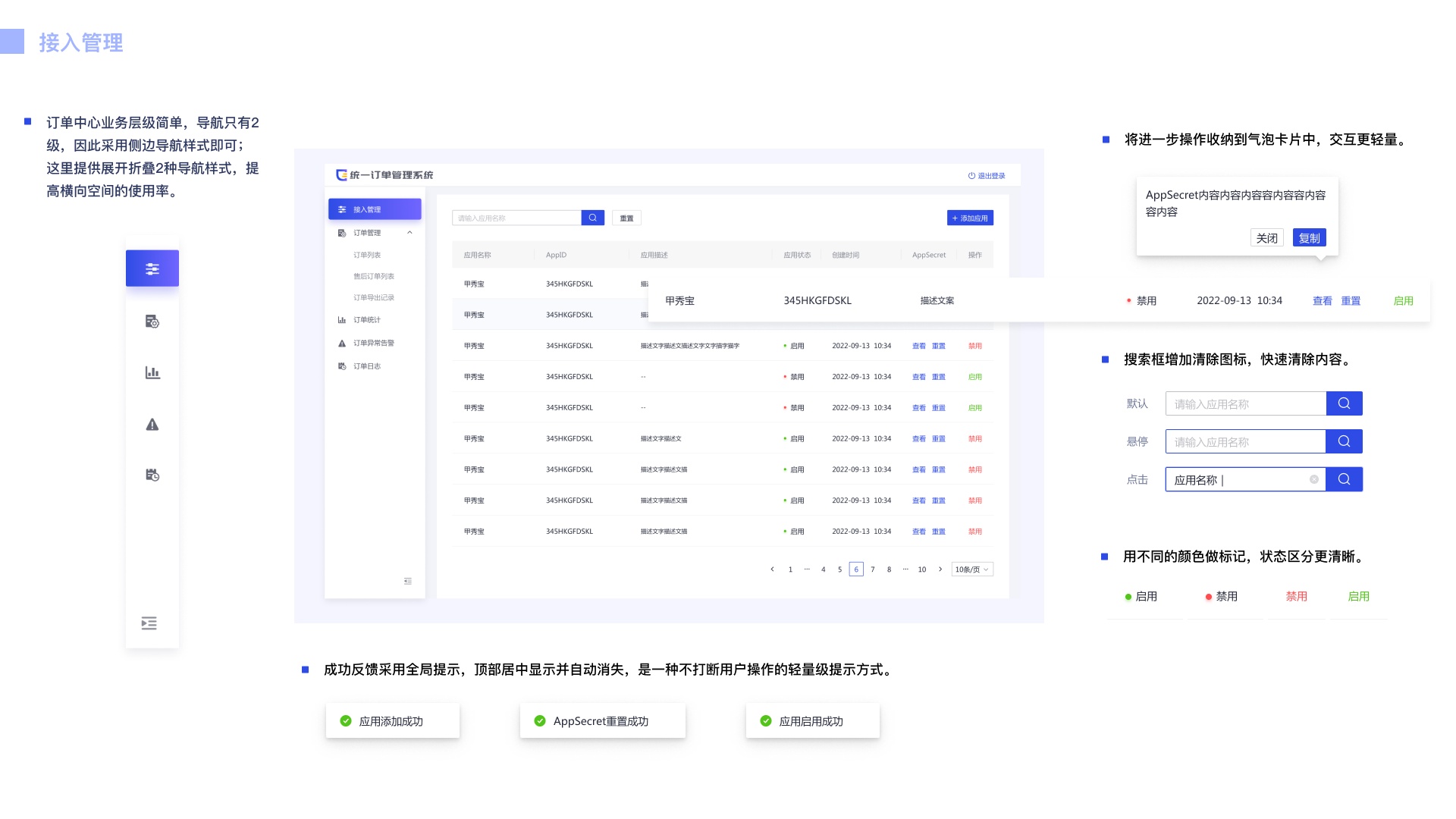
Task: Expand sidebar using bottom indent icon
Action: (x=149, y=623)
